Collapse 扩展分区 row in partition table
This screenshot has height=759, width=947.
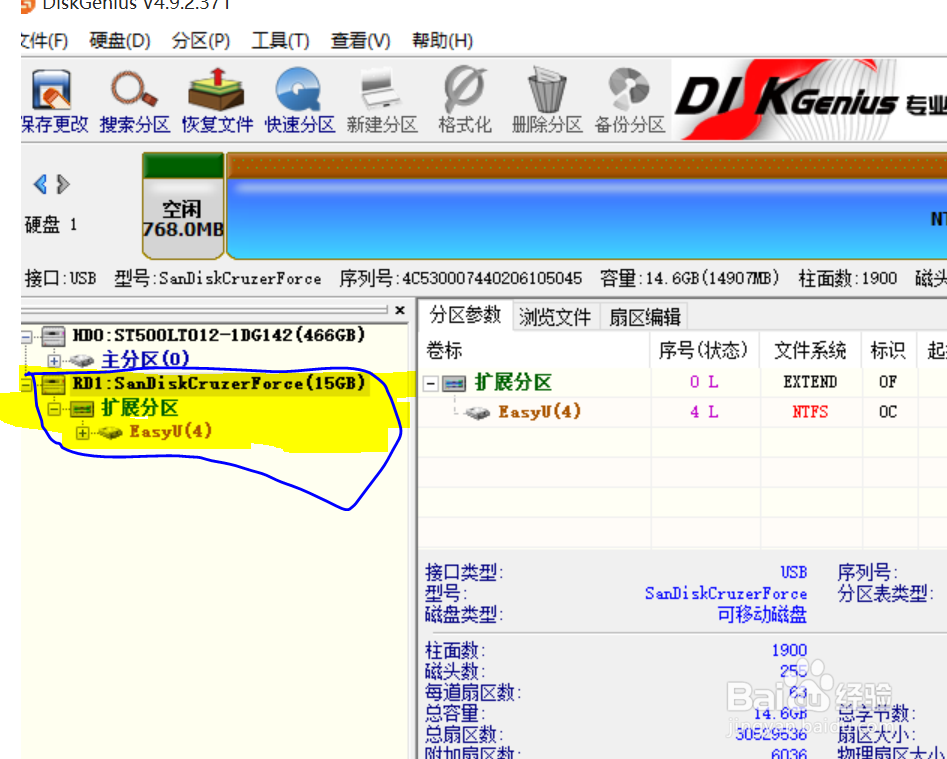click(x=430, y=383)
